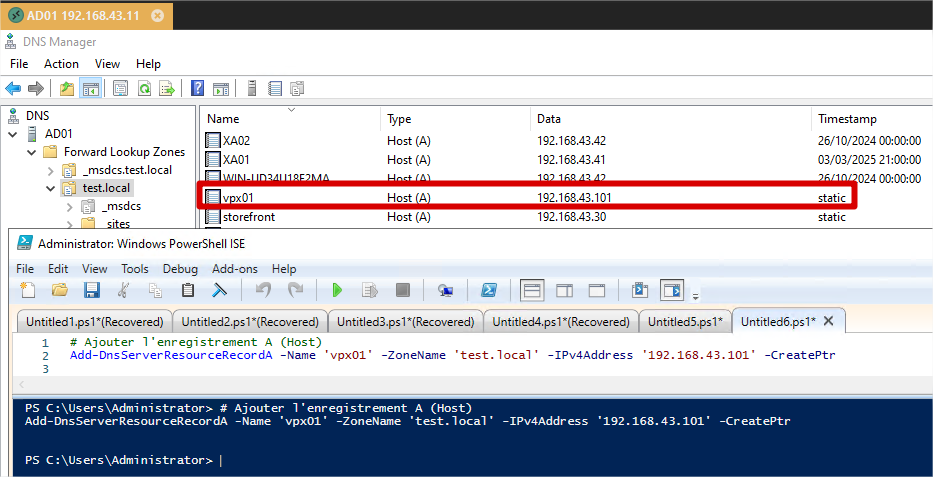Click the Back arrow in DNS Manager toolbar

[13, 89]
